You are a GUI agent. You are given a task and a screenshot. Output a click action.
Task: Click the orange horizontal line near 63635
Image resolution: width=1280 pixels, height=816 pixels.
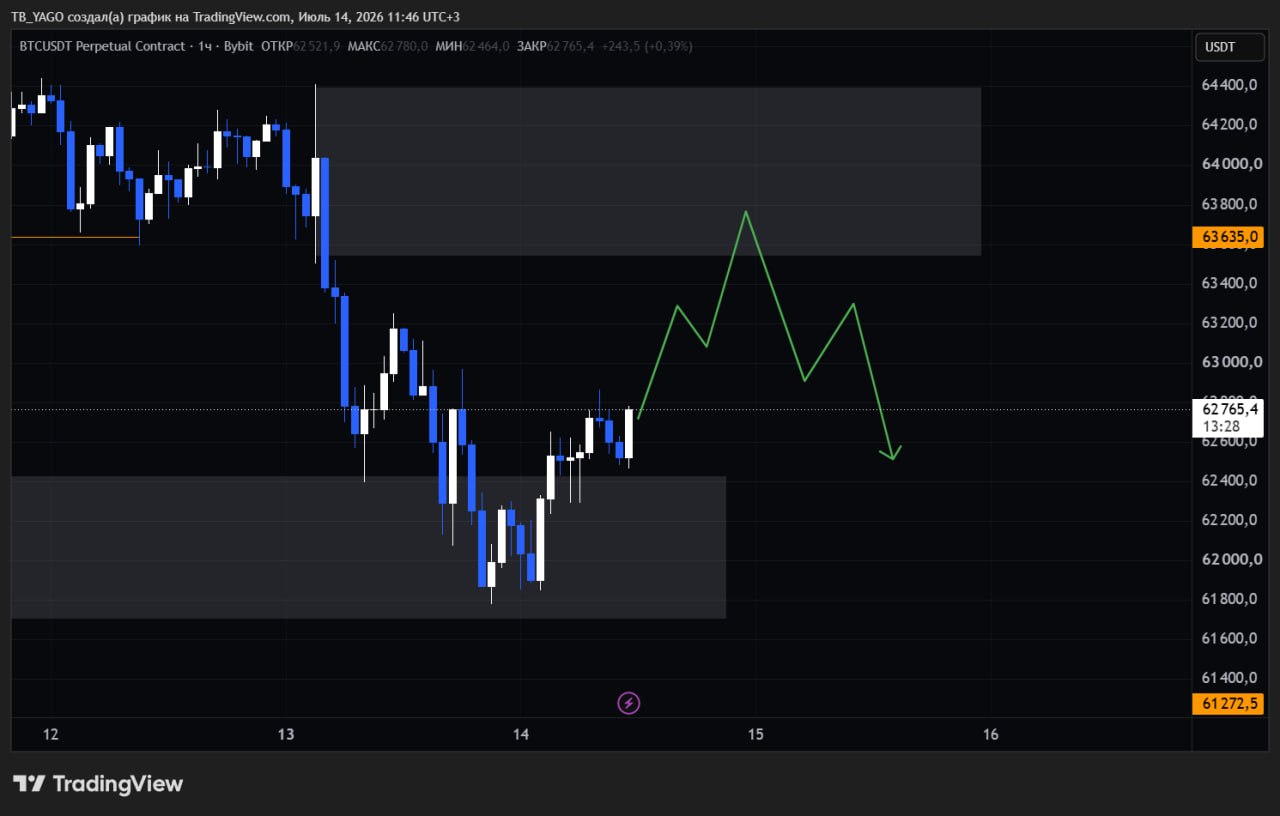pyautogui.click(x=75, y=237)
